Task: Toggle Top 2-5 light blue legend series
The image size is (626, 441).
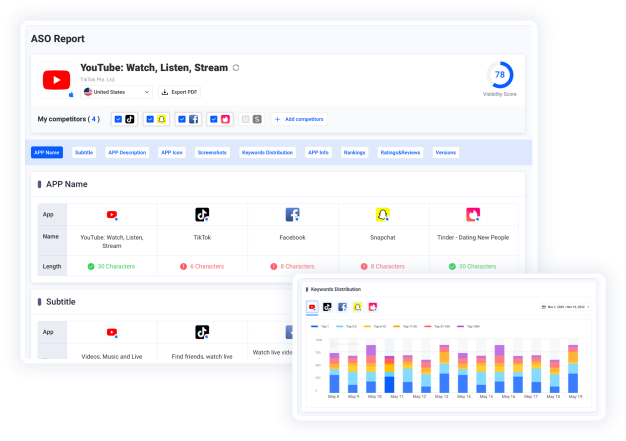Action: pyautogui.click(x=346, y=326)
